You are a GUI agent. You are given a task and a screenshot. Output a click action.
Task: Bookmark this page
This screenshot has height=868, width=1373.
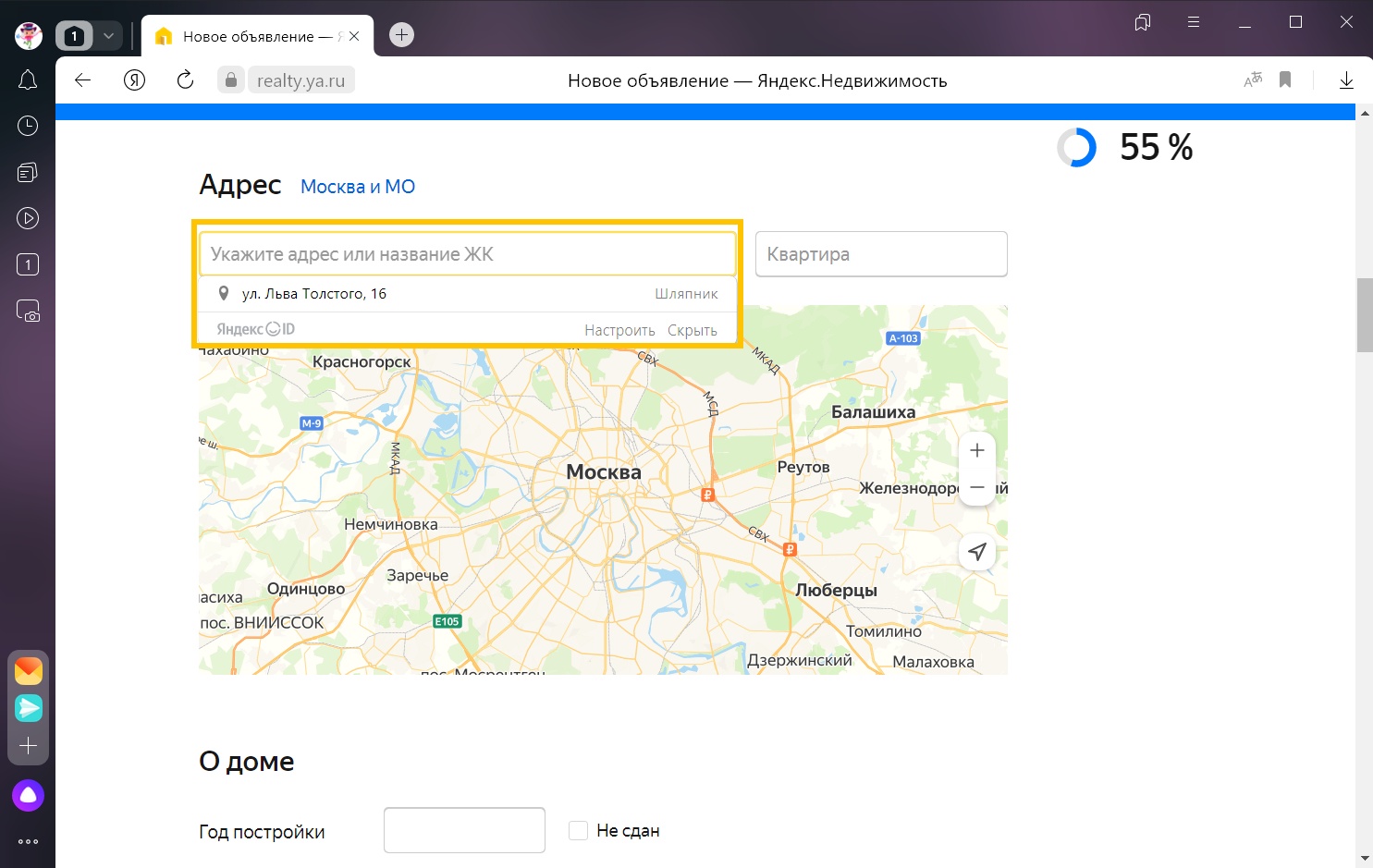click(x=1285, y=80)
